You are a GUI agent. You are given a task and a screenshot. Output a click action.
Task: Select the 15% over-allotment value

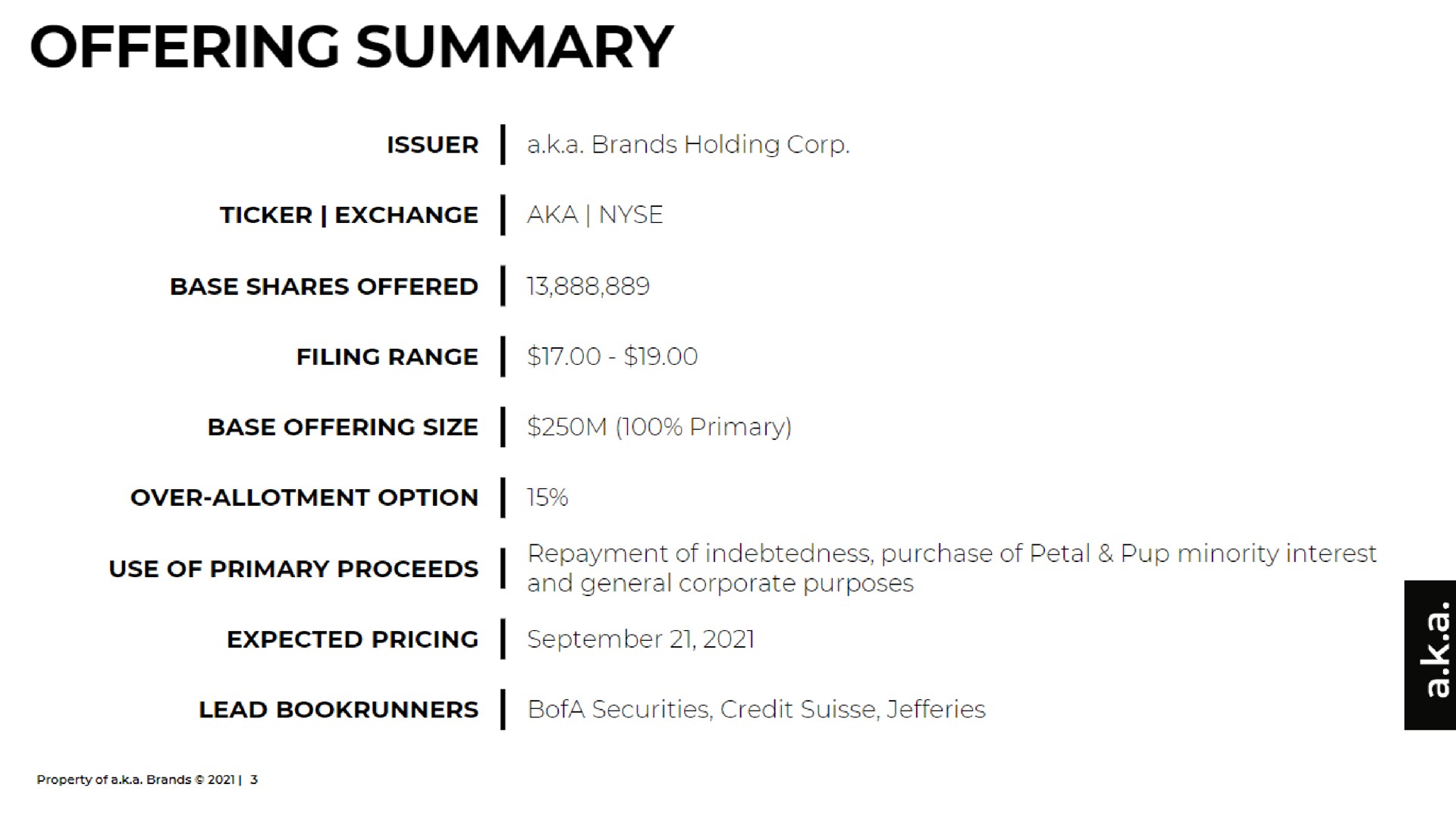[548, 497]
